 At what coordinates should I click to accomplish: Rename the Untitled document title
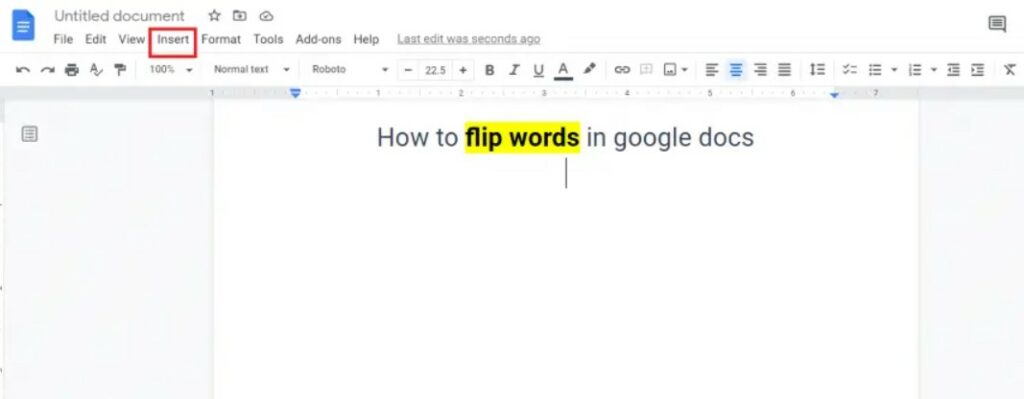click(119, 16)
